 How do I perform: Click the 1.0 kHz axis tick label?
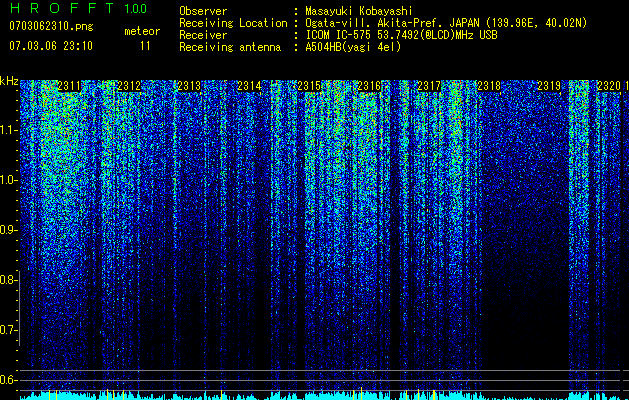click(x=8, y=180)
